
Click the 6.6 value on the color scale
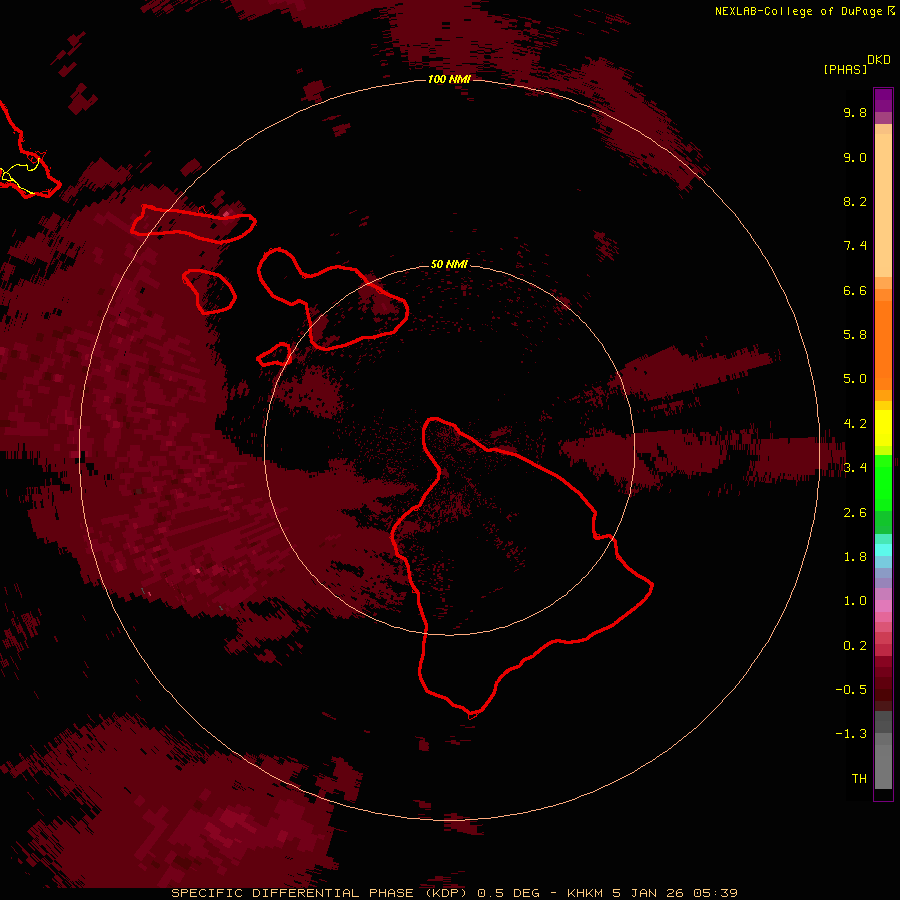point(855,291)
